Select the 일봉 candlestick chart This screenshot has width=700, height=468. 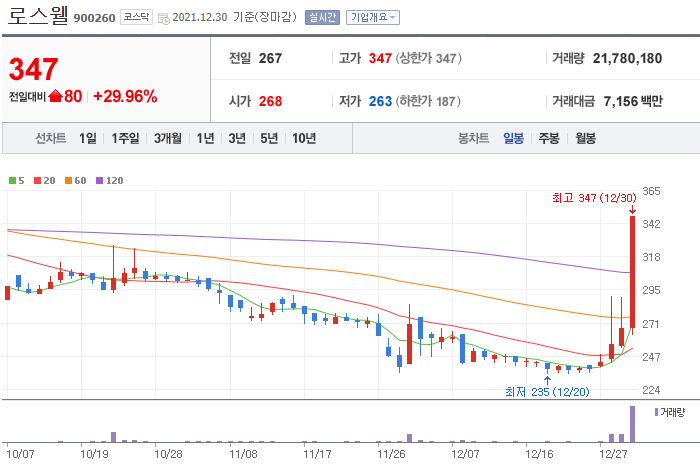pyautogui.click(x=513, y=138)
